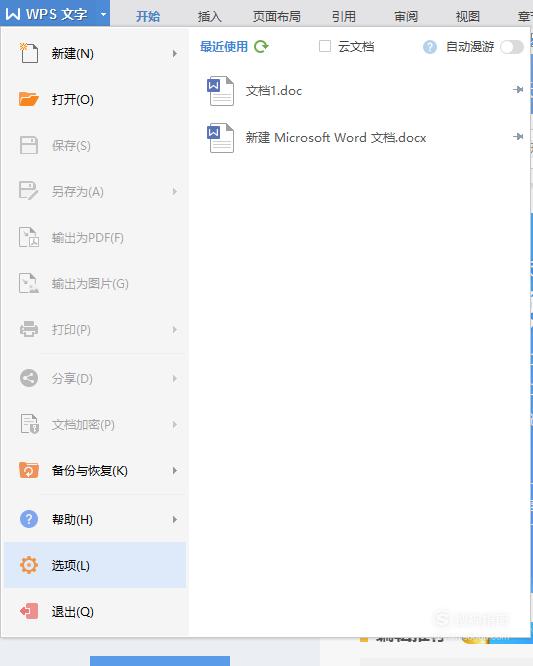533x666 pixels.
Task: Pin 文档1.doc to the recent list
Action: tap(518, 90)
